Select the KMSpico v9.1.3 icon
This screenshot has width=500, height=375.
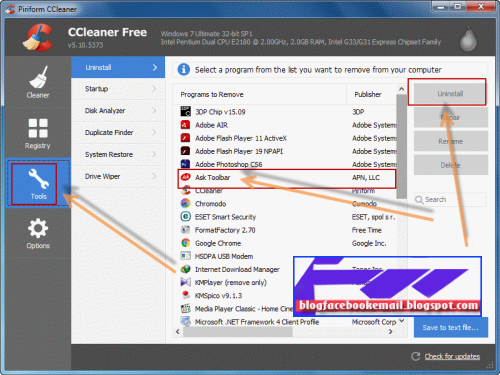pos(185,295)
